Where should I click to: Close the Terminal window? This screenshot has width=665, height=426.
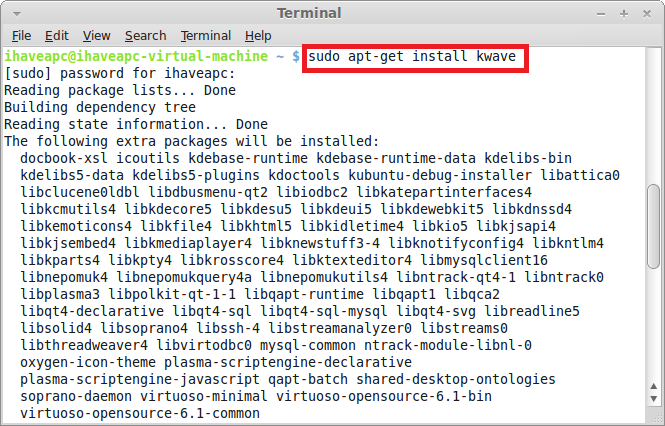[647, 14]
